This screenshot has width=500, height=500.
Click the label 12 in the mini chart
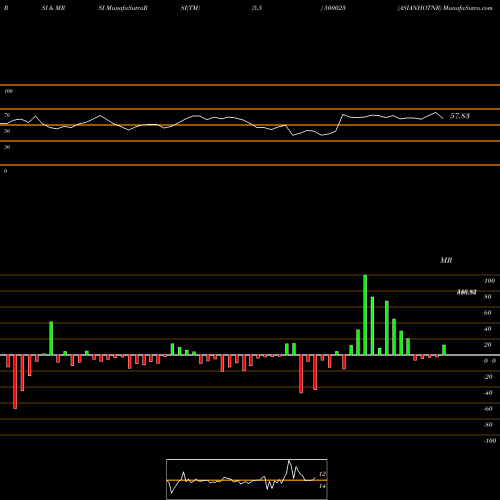tap(322, 474)
